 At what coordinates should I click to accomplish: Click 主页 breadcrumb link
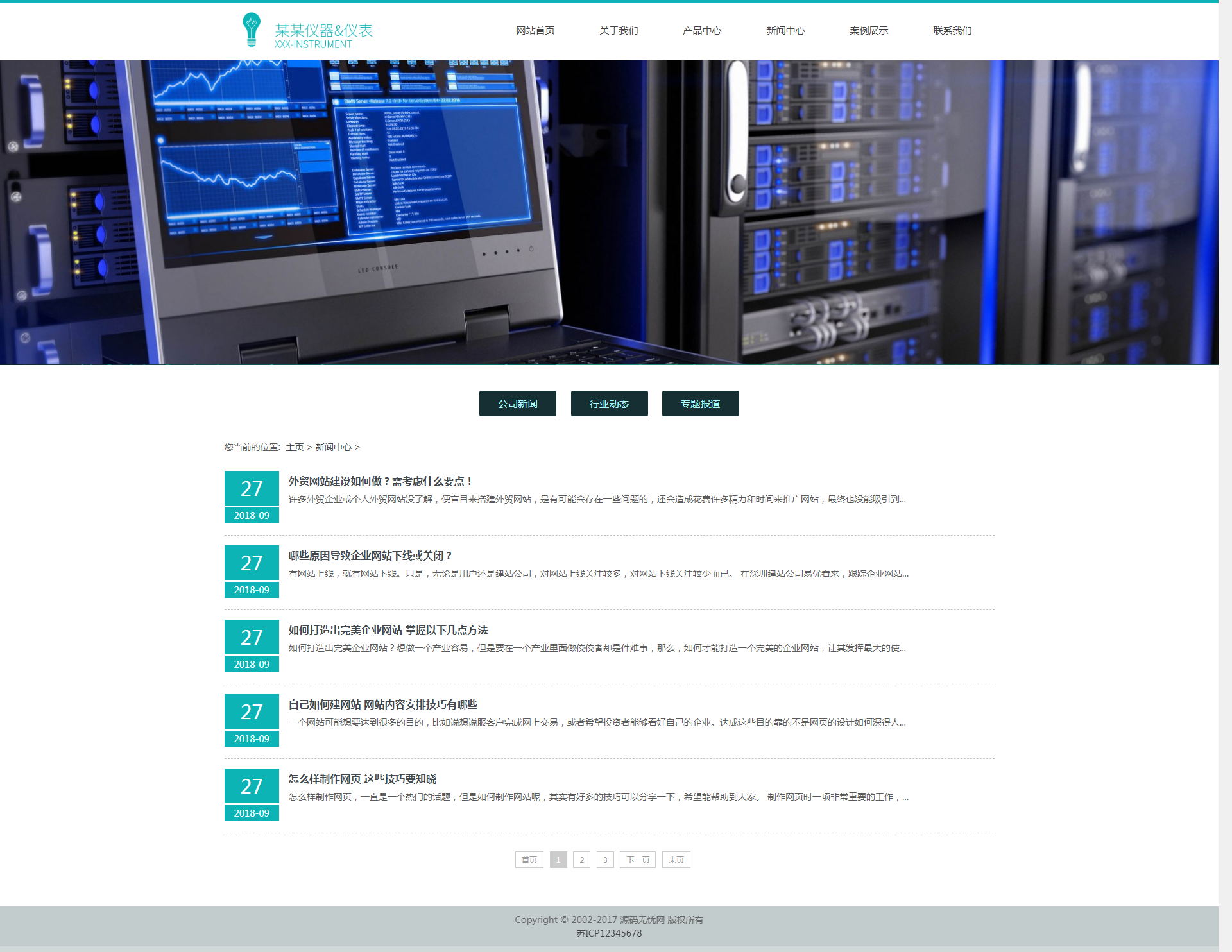point(295,447)
